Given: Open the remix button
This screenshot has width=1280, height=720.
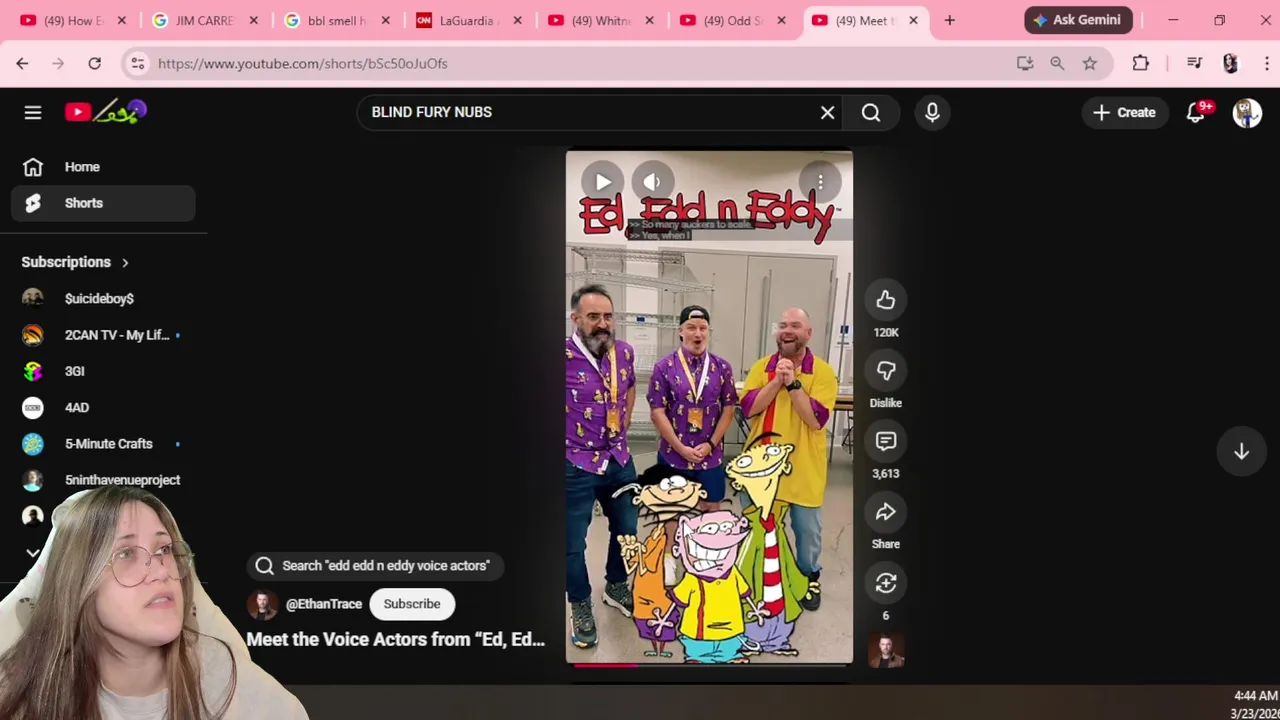Looking at the screenshot, I should click(x=886, y=583).
